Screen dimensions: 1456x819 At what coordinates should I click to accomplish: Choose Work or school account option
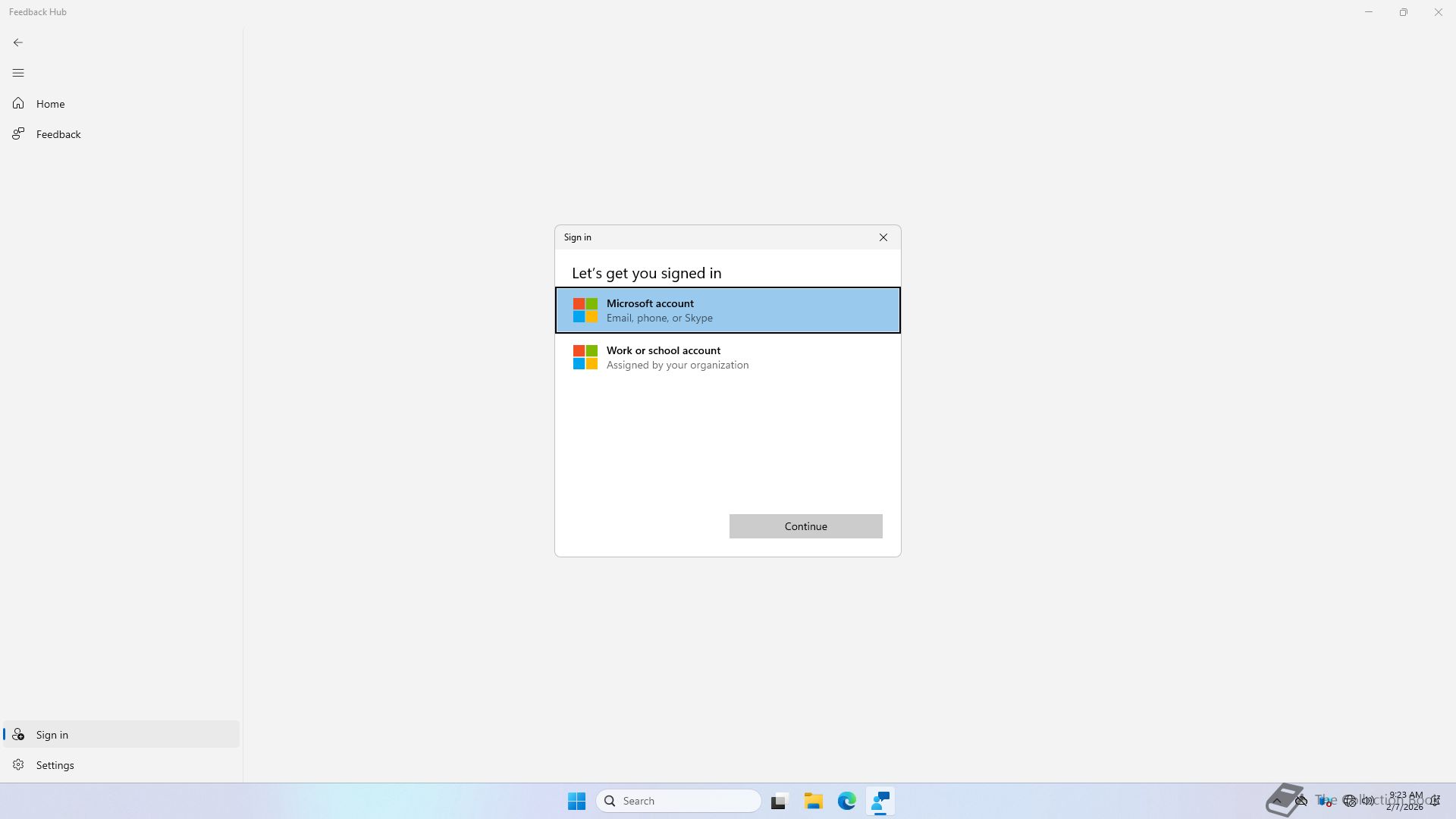click(x=727, y=357)
